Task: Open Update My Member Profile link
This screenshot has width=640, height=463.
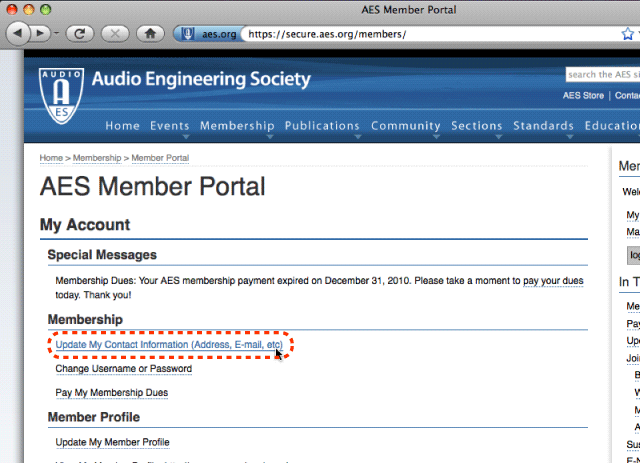Action: [x=112, y=442]
